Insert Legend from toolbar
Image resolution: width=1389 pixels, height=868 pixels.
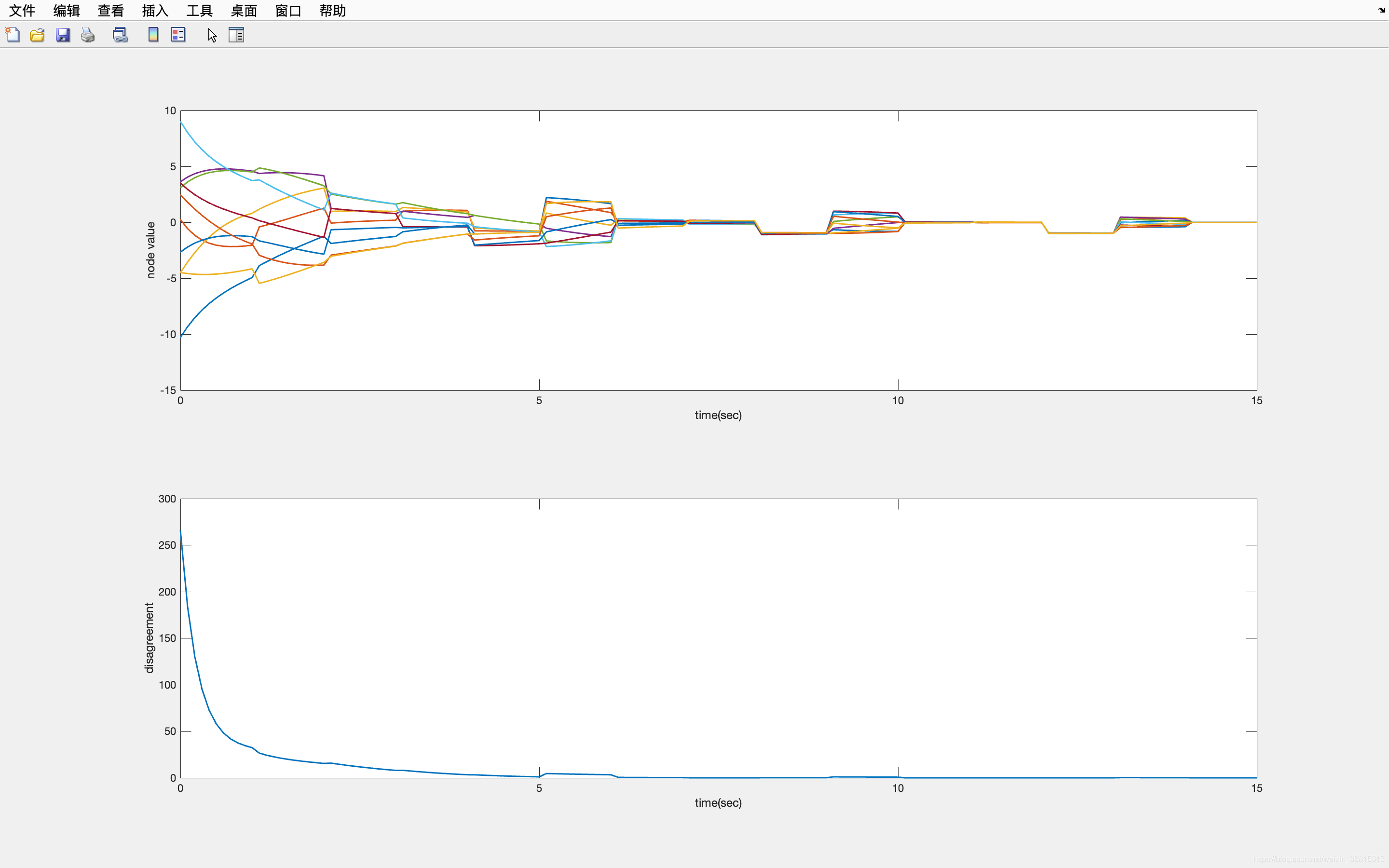click(178, 35)
